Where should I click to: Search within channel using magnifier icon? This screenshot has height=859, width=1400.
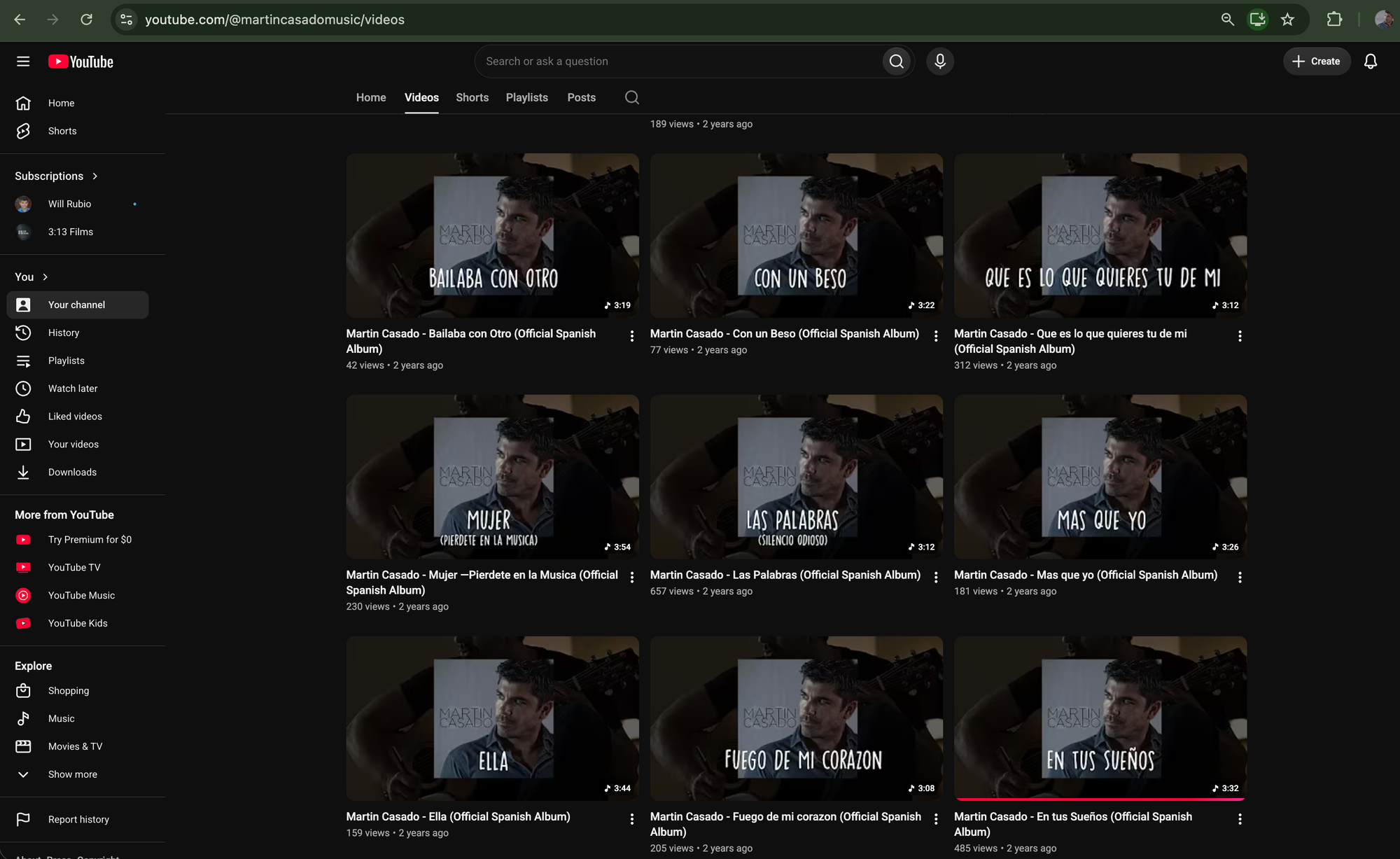click(x=632, y=97)
